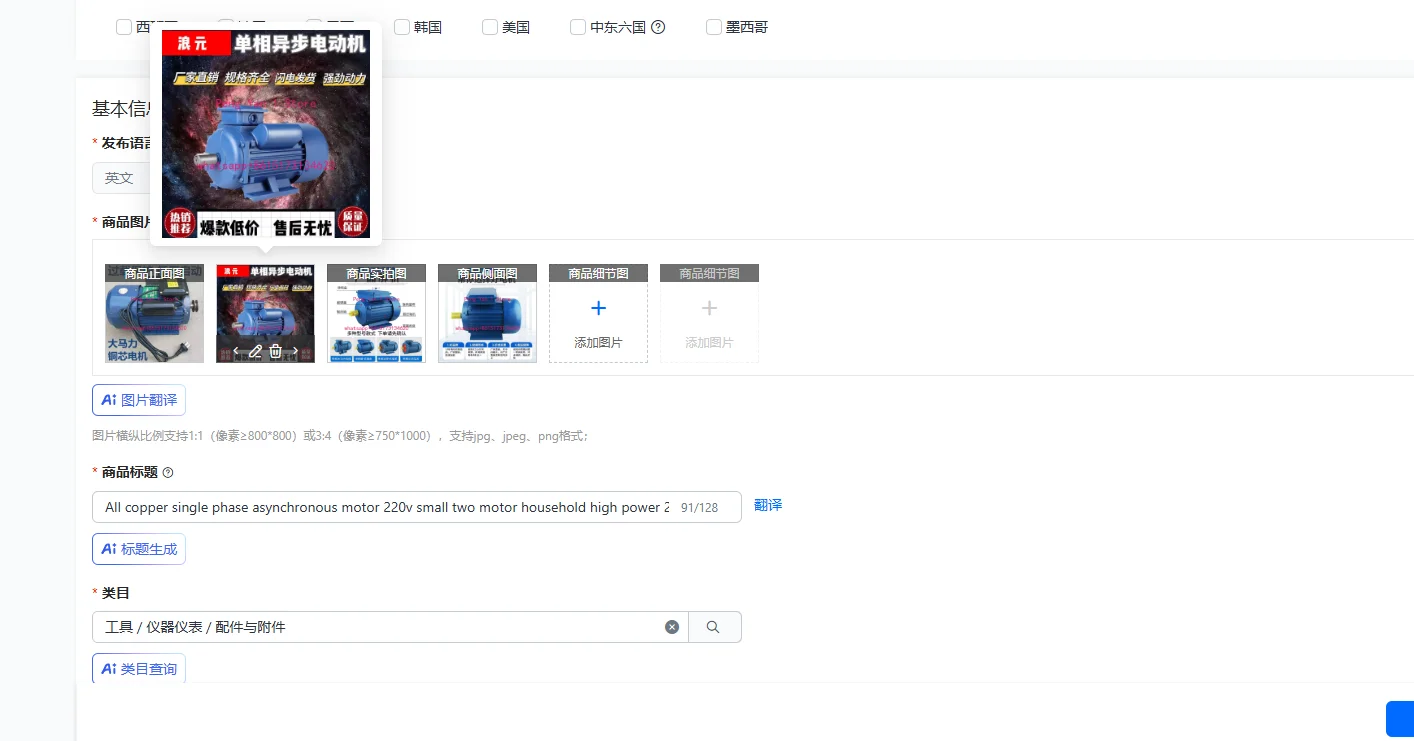Select the 商品实拍图 thumbnail
The image size is (1414, 741).
pos(376,313)
